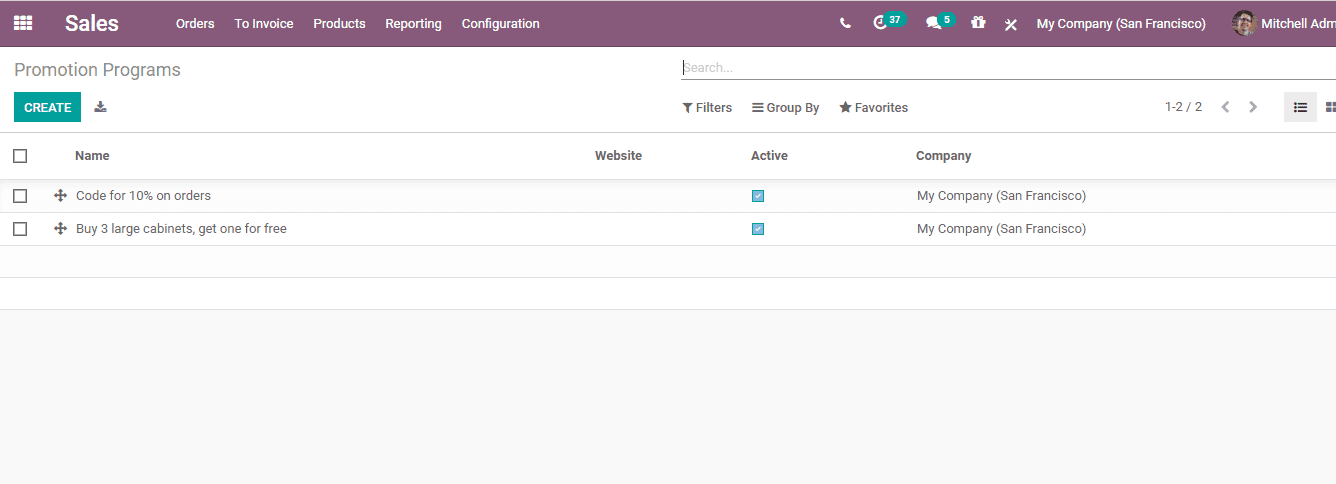Sort by the Website column header
The height and width of the screenshot is (484, 1336).
pos(618,156)
